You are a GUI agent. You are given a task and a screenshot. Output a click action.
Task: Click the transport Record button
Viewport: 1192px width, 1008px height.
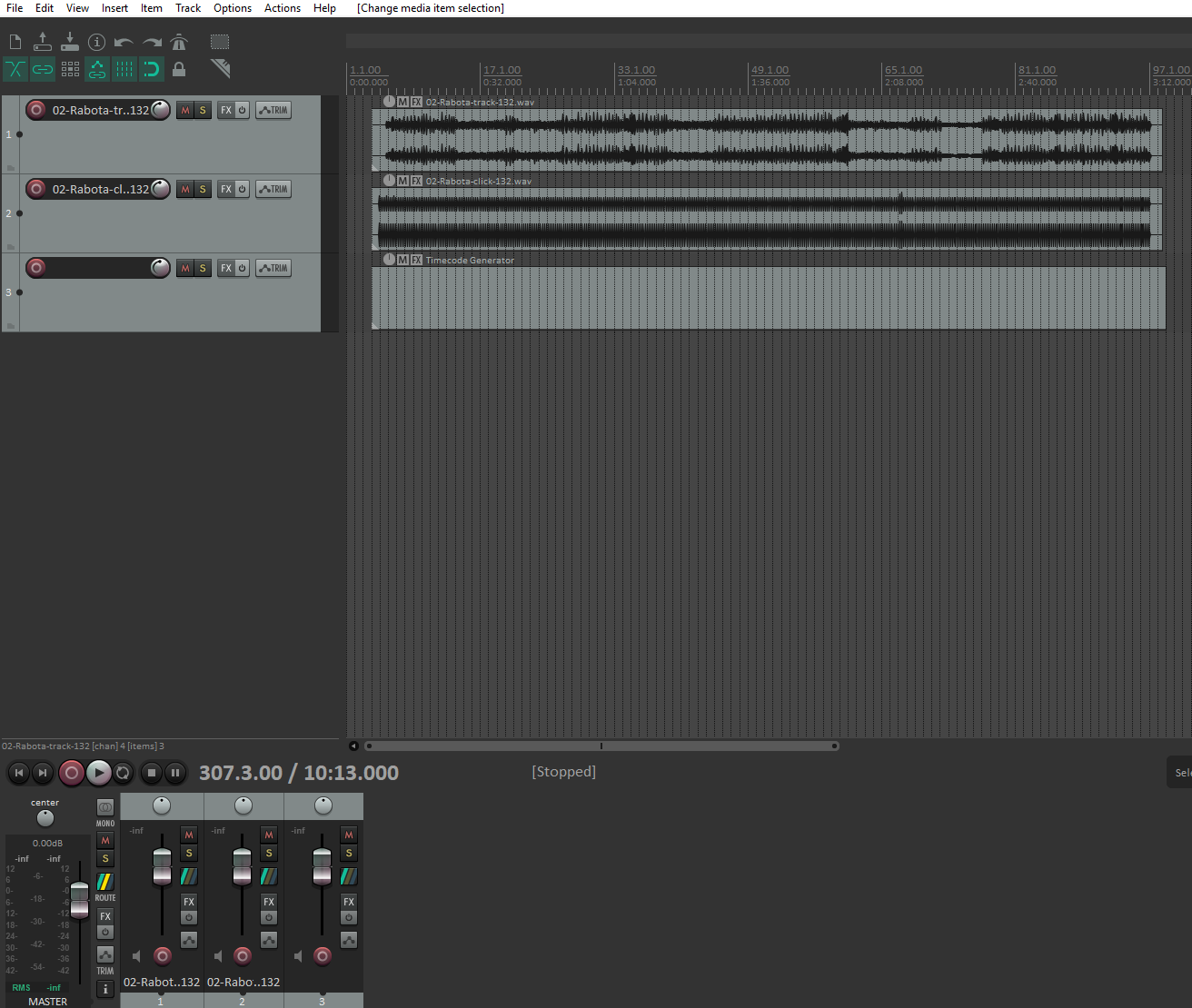72,773
